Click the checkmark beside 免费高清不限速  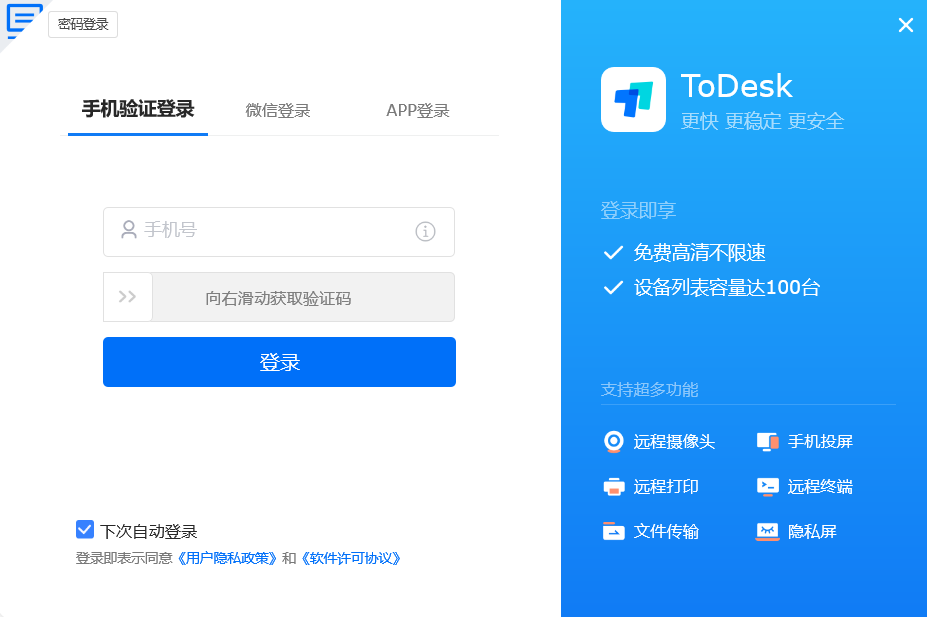coord(613,252)
